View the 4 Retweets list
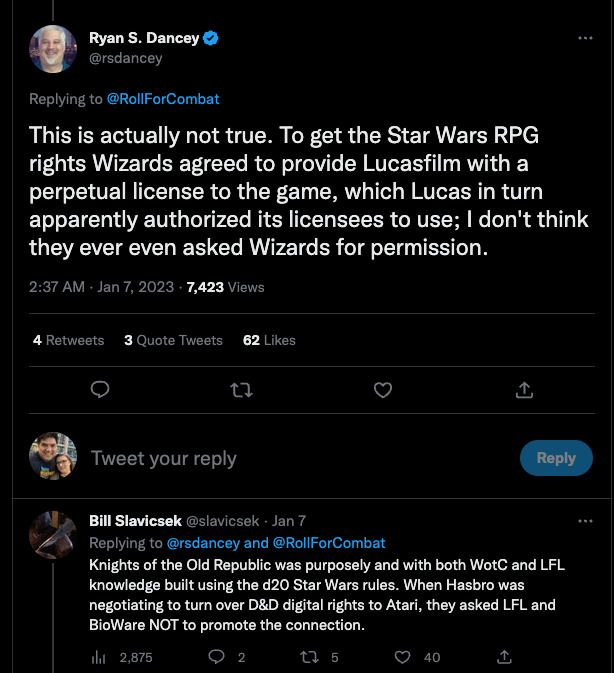614x673 pixels. [68, 340]
